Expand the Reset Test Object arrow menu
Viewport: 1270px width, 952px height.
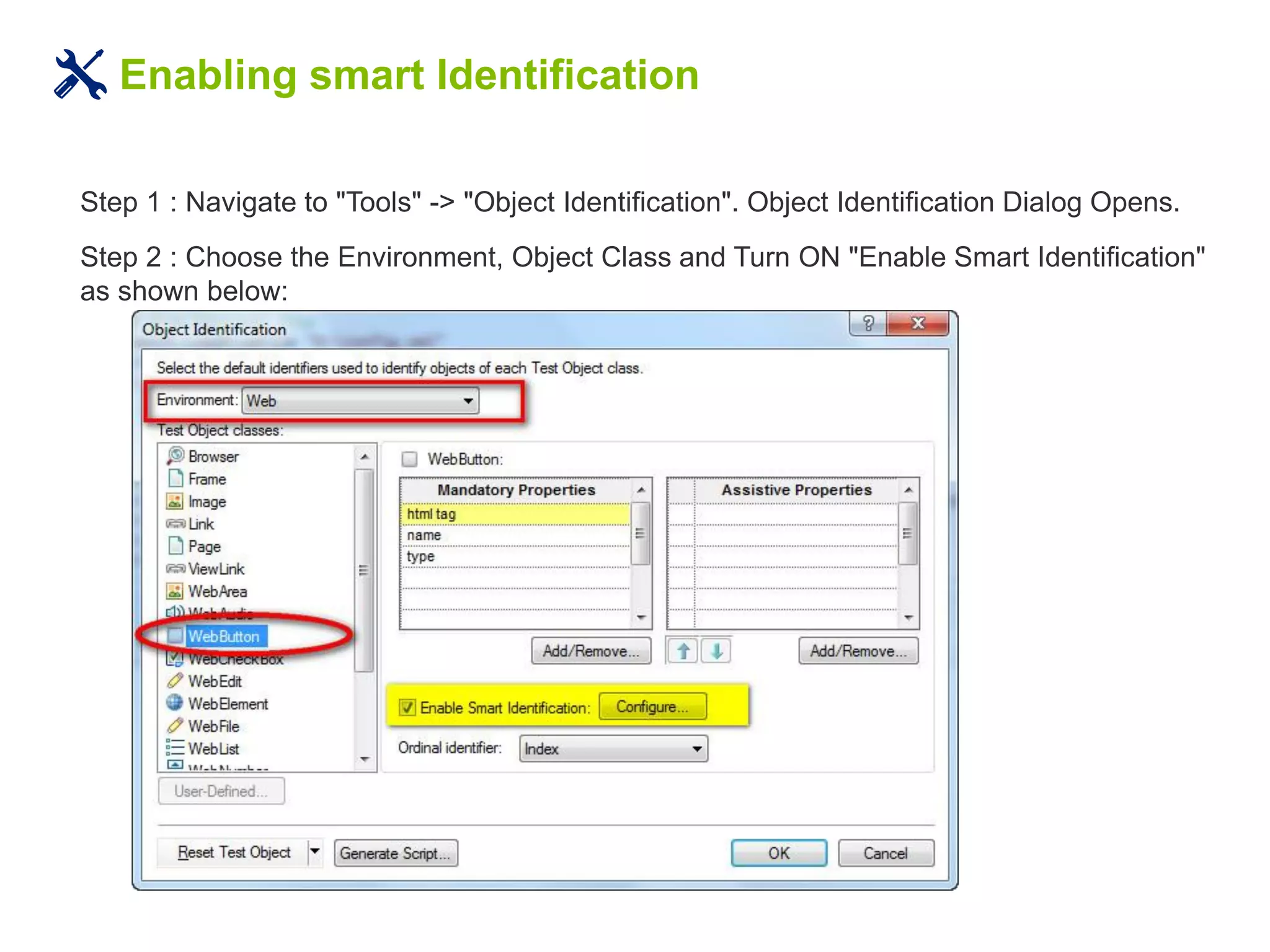click(x=315, y=852)
